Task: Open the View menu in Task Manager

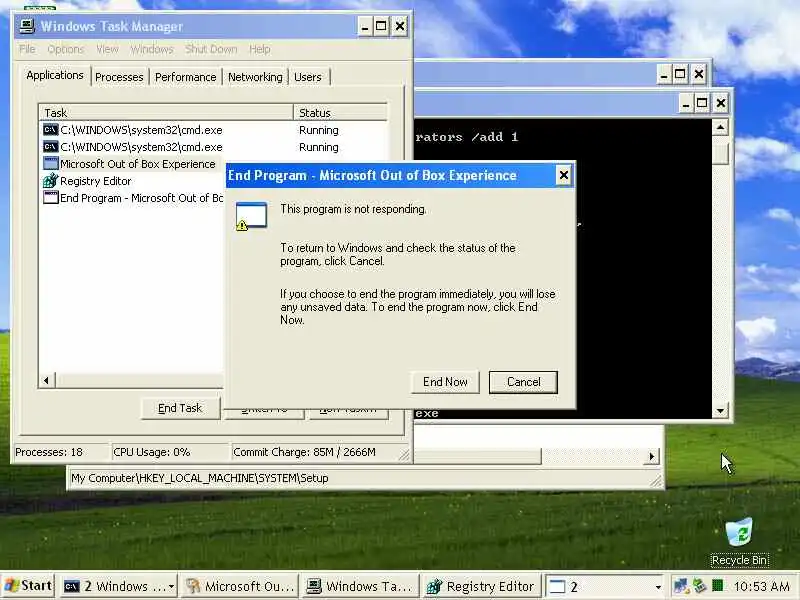Action: [x=107, y=49]
